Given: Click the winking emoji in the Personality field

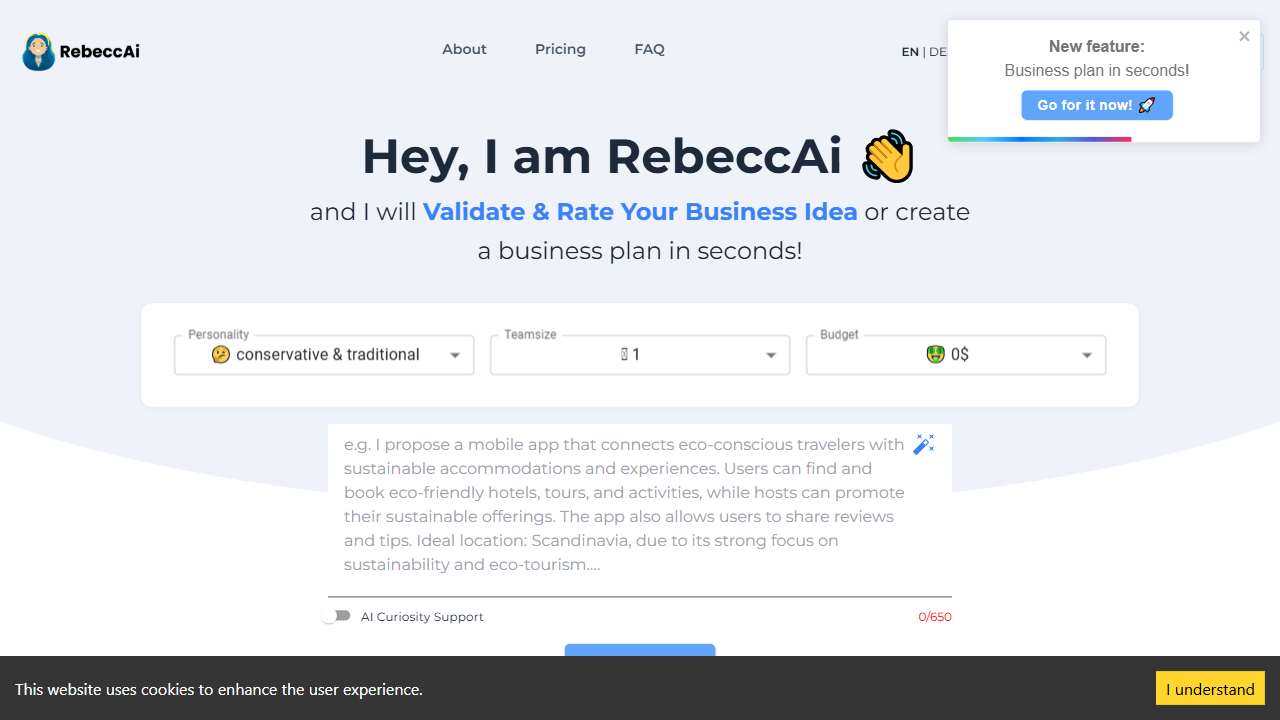Looking at the screenshot, I should (221, 354).
